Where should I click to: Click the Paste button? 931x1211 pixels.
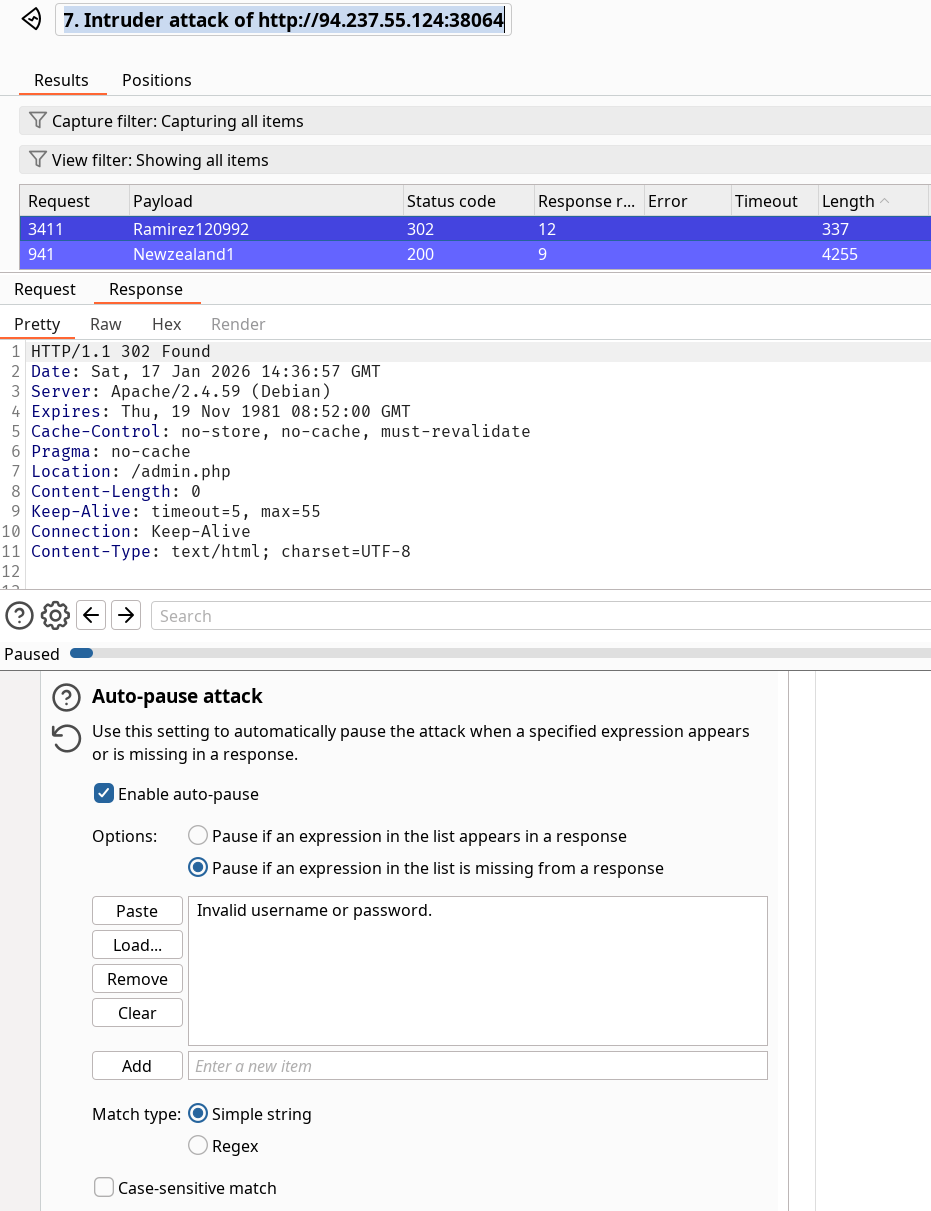(137, 911)
